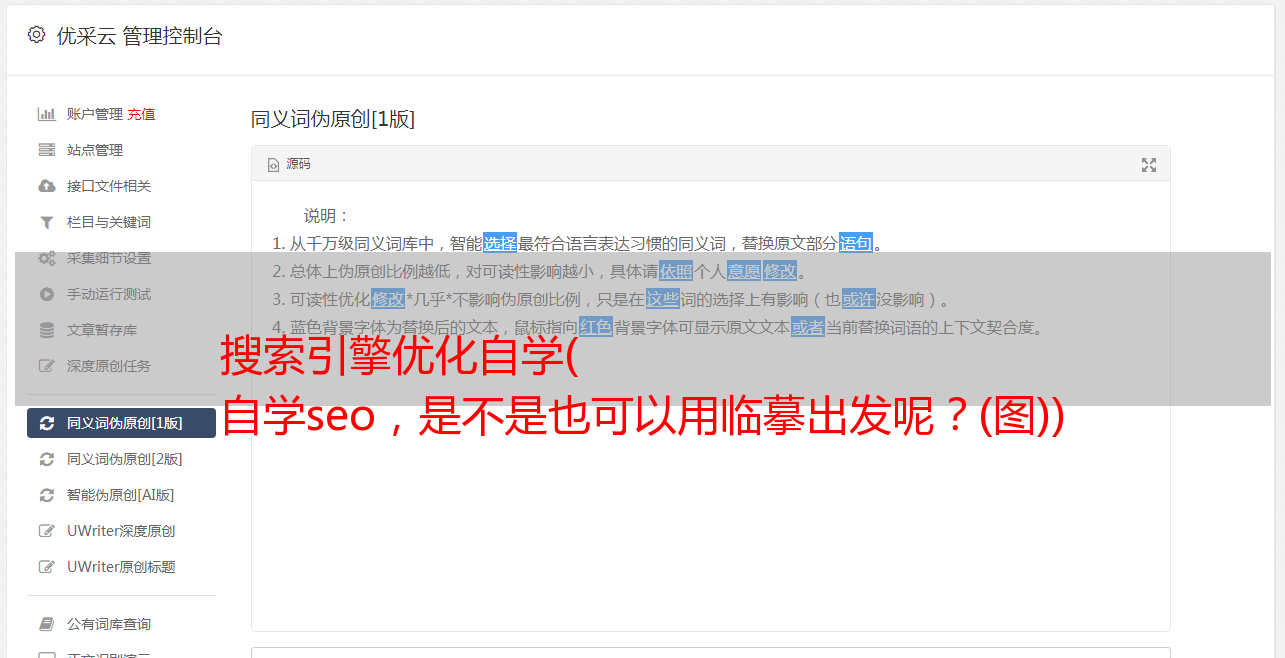This screenshot has width=1285, height=658.
Task: Click the highlighted word 语句 in line one
Action: pyautogui.click(x=856, y=243)
